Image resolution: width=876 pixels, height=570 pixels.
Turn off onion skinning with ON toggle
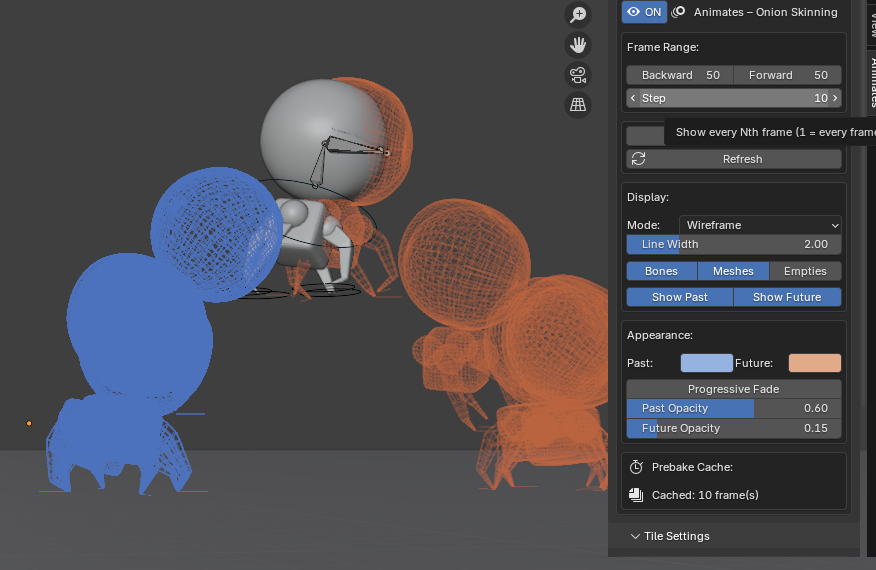pos(644,12)
